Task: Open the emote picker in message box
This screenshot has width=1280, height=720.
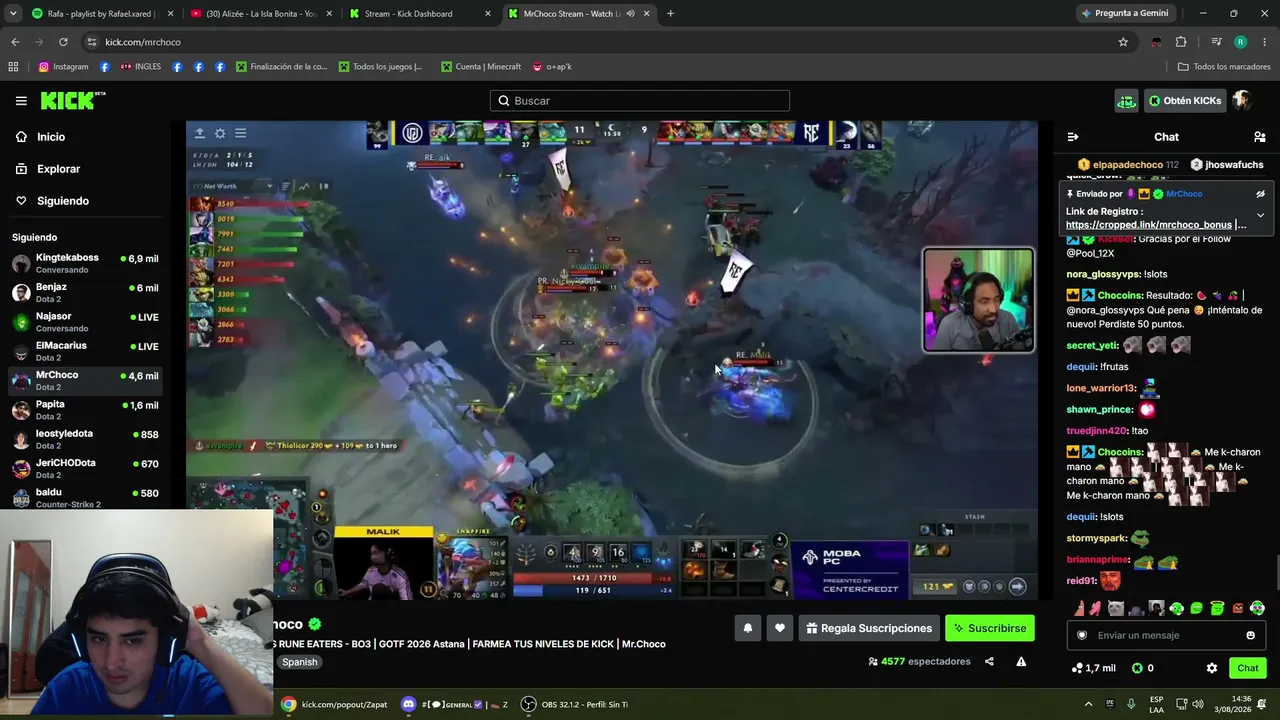Action: click(x=1250, y=635)
